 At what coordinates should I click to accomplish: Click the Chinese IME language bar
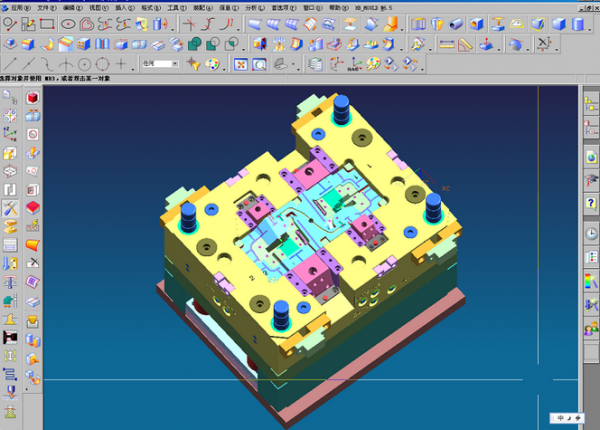[x=567, y=418]
